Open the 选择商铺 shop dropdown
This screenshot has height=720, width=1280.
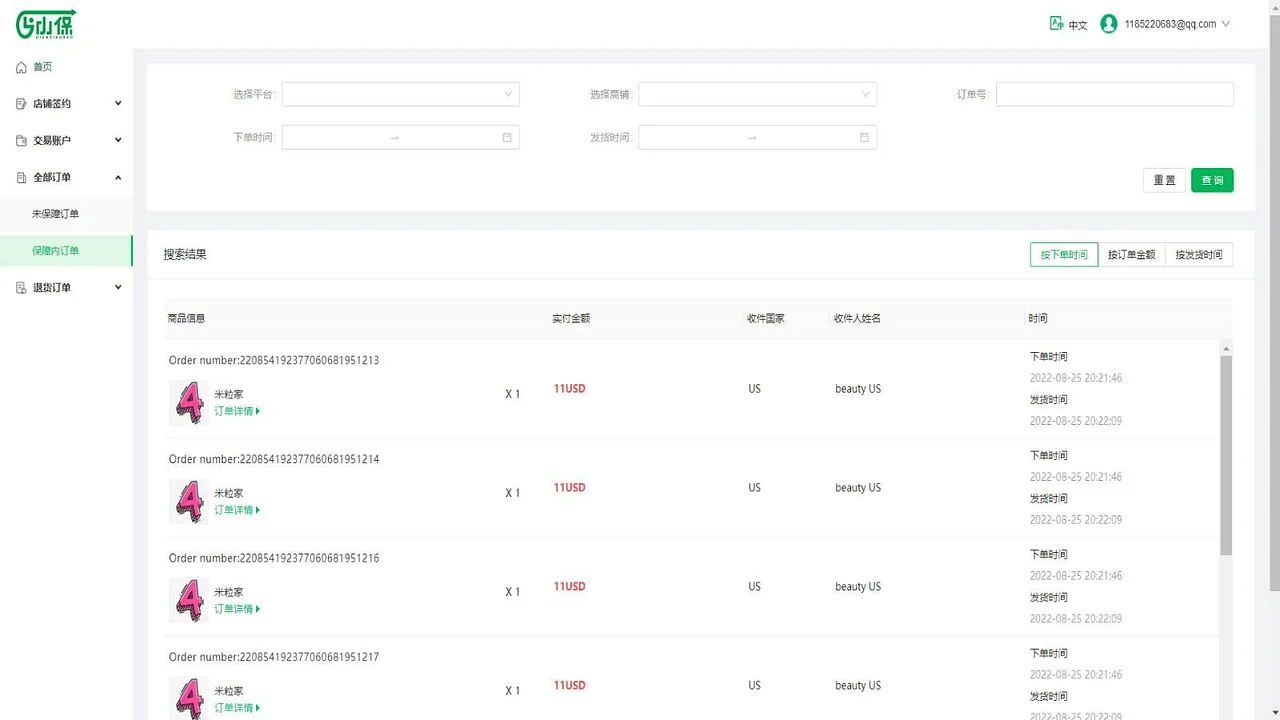pyautogui.click(x=757, y=94)
